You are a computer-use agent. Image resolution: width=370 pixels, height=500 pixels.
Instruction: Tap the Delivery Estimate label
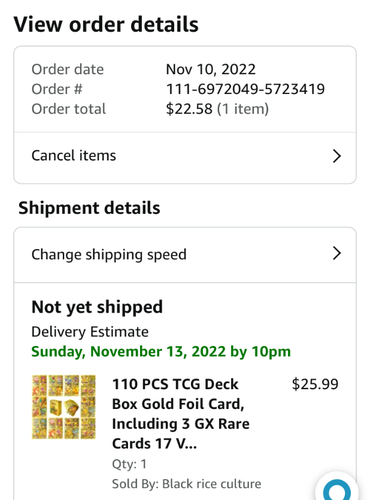point(90,332)
